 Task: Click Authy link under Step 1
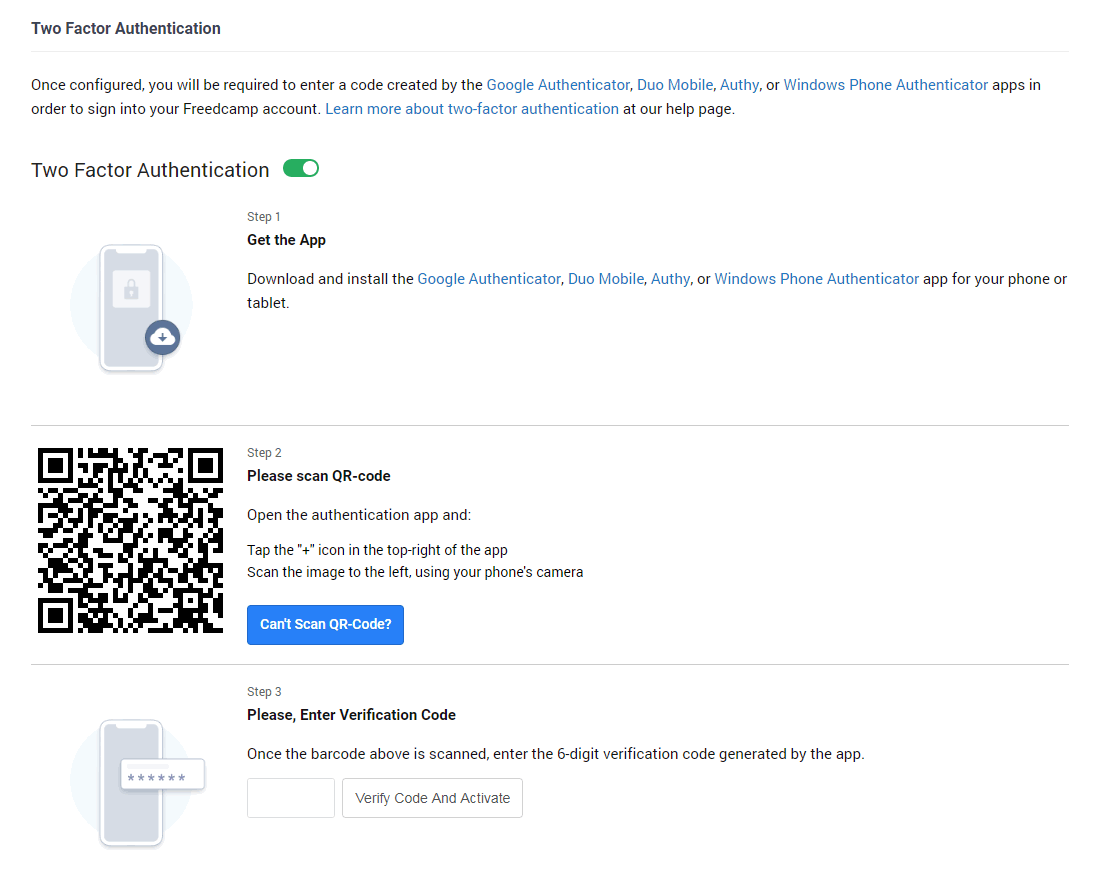[670, 279]
